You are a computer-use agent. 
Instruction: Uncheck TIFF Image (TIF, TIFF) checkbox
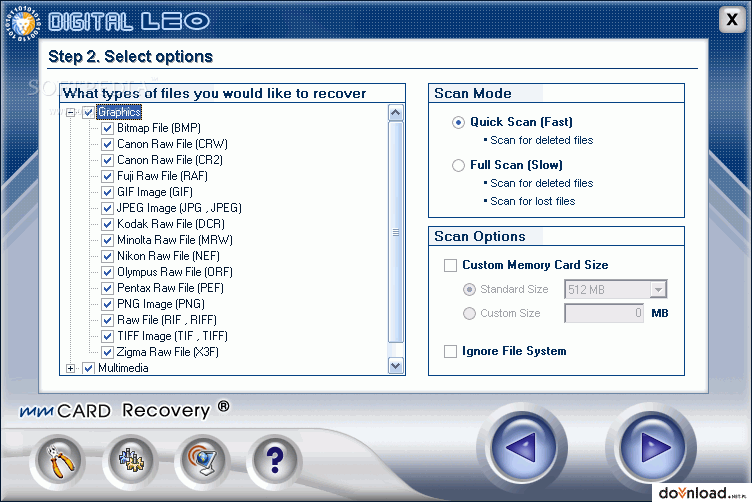pyautogui.click(x=107, y=336)
